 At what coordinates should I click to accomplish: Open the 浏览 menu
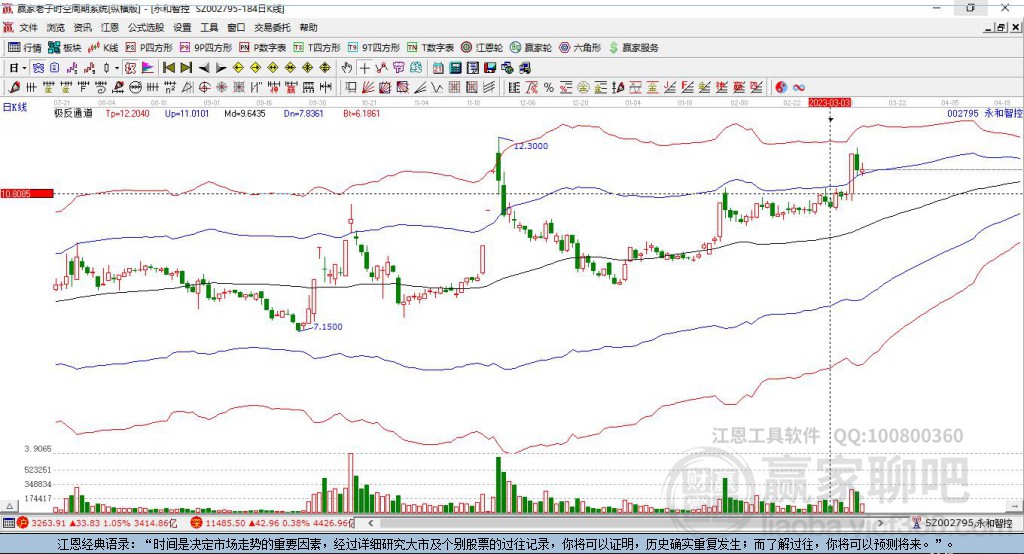pyautogui.click(x=56, y=27)
